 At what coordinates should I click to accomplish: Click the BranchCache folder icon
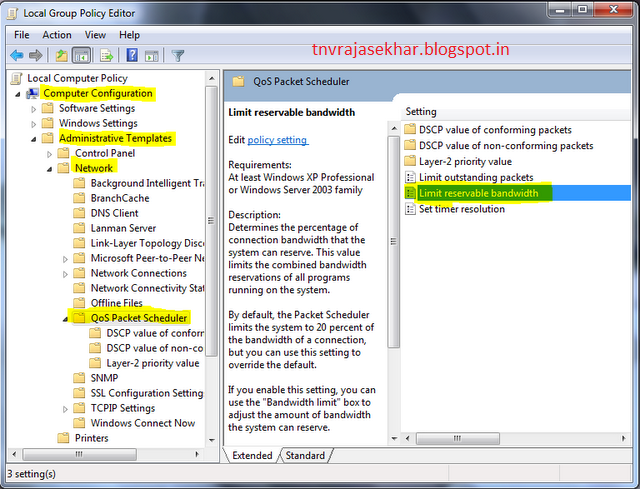tap(79, 198)
